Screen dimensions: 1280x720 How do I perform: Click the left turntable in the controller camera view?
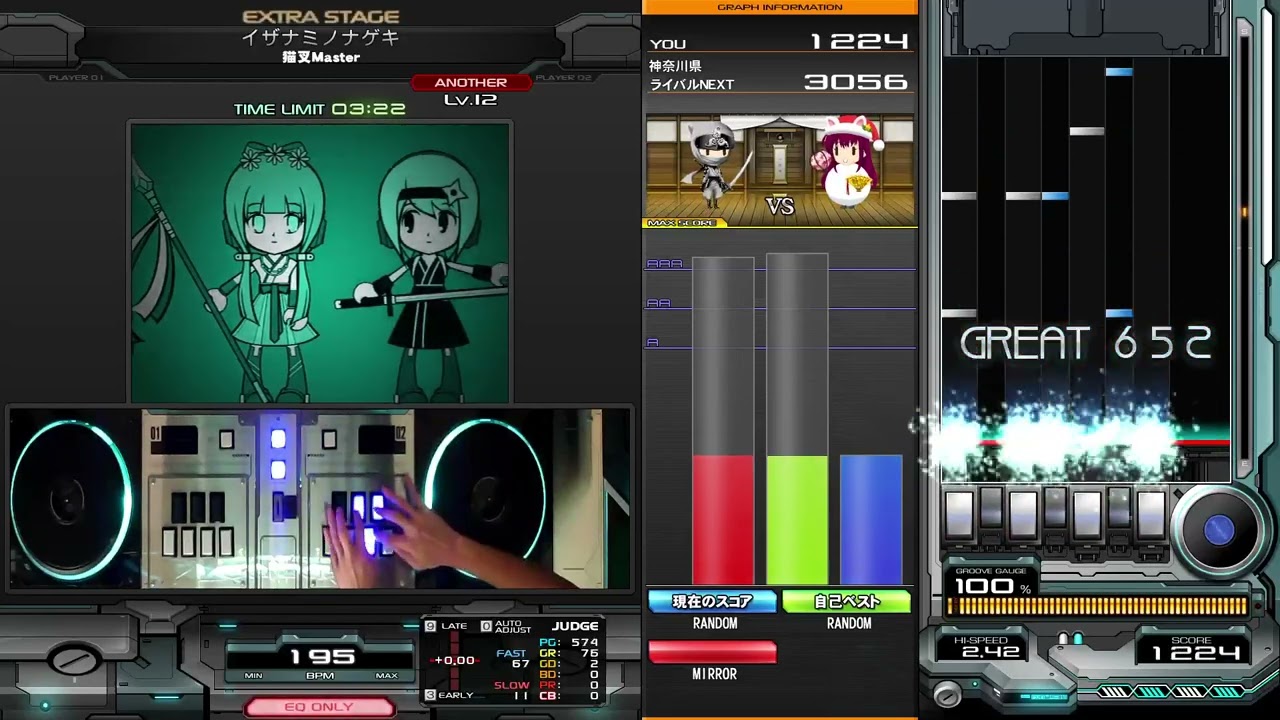tap(70, 497)
